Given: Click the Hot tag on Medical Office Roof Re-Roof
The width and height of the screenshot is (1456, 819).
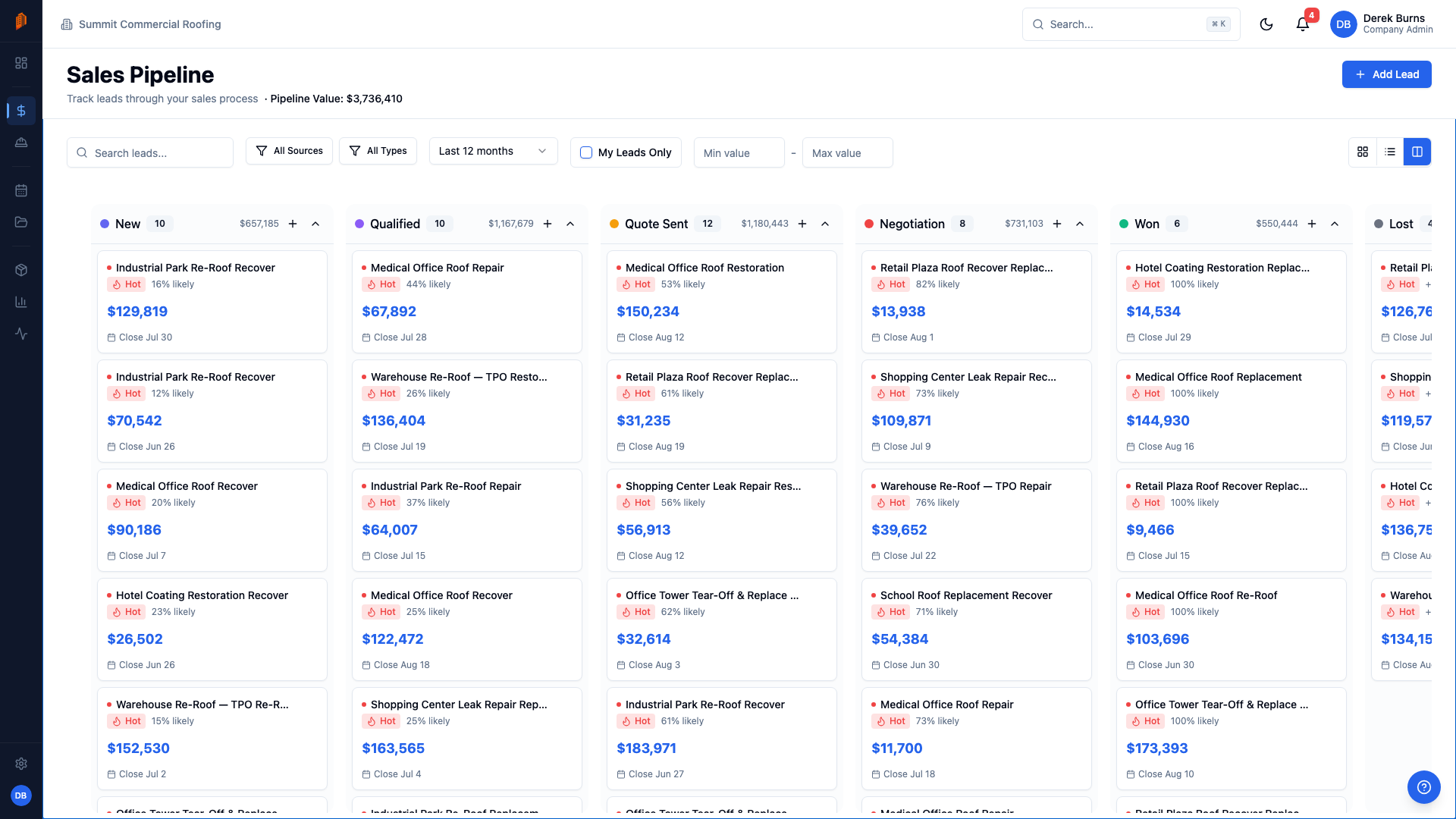Looking at the screenshot, I should pos(1146,612).
